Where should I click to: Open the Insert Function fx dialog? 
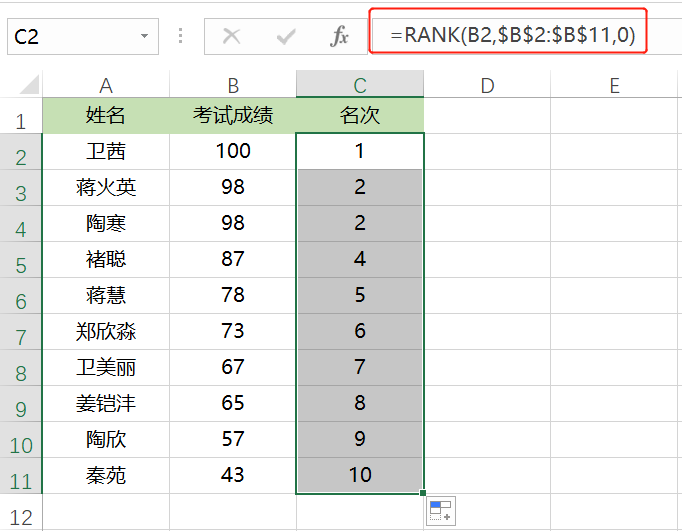pyautogui.click(x=340, y=37)
